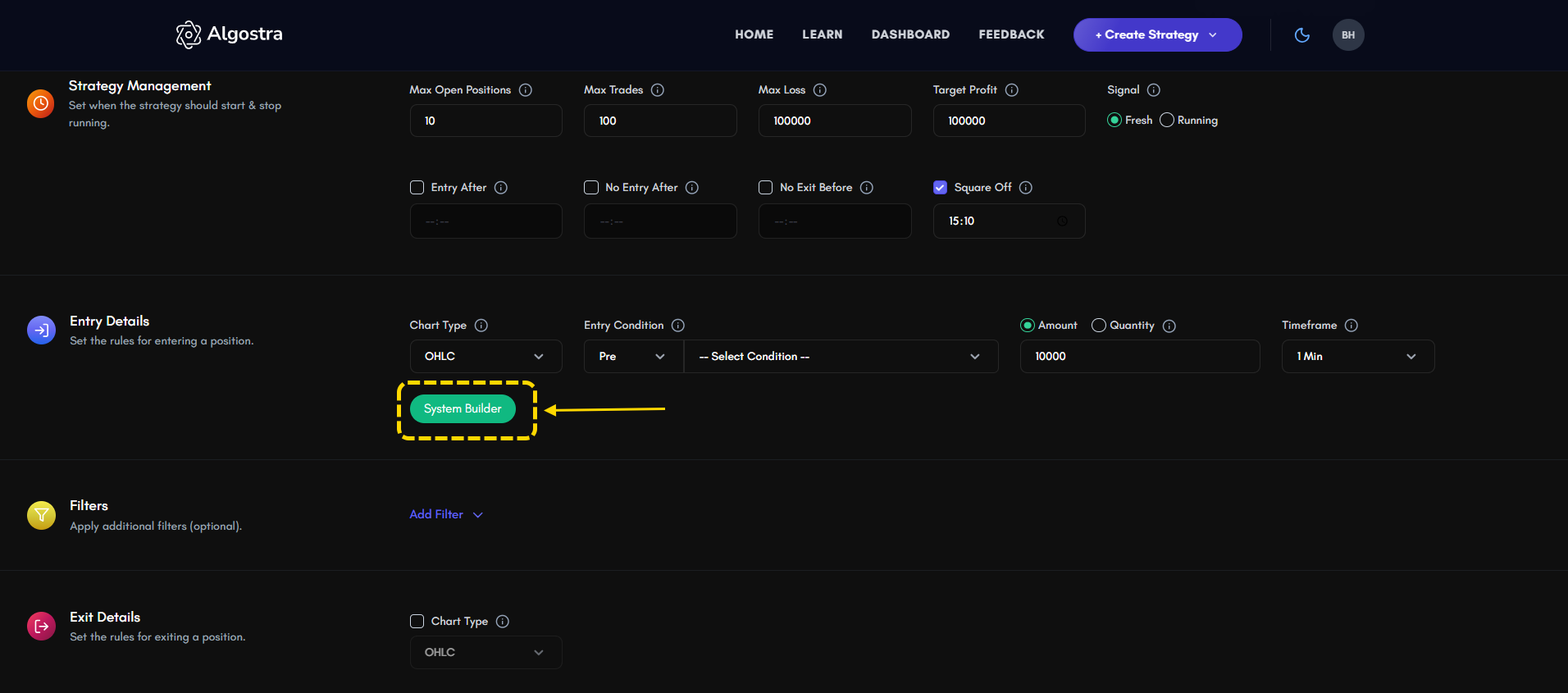
Task: Enable the No Entry After checkbox
Action: point(591,188)
